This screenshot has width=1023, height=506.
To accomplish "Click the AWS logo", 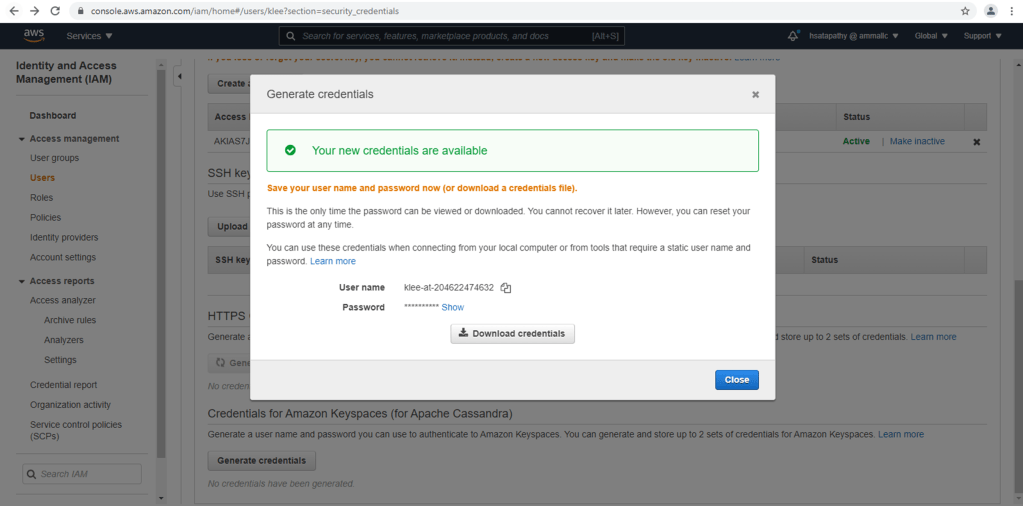I will point(33,36).
